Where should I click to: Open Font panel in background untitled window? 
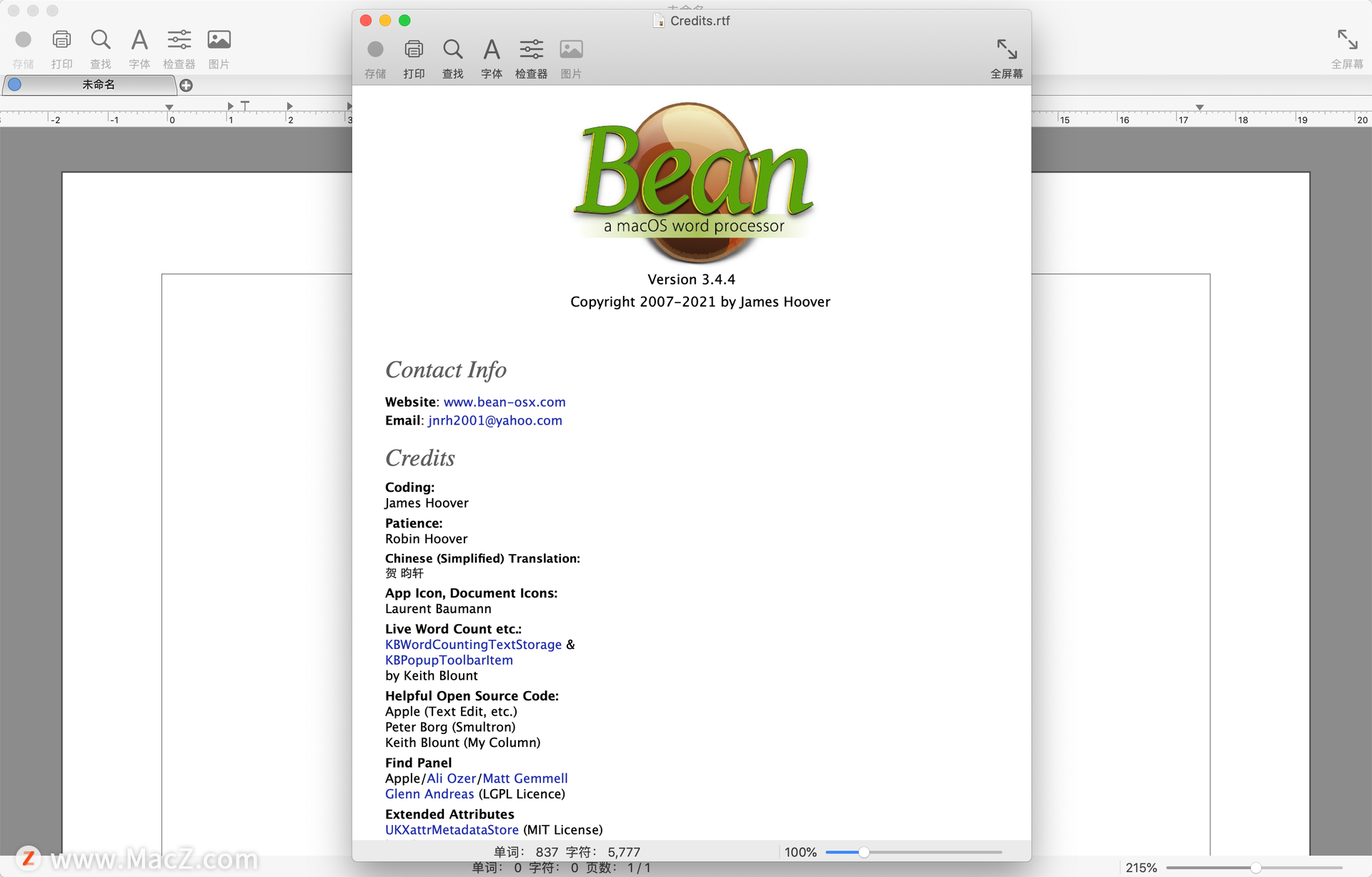139,39
